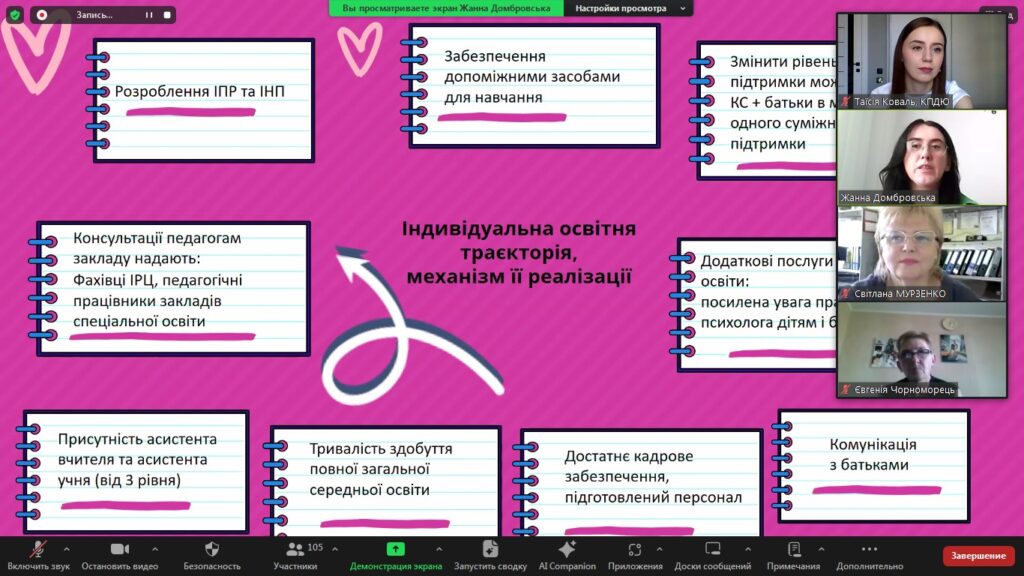Open Доски сообщений whiteboards icon
The height and width of the screenshot is (576, 1024).
point(713,550)
